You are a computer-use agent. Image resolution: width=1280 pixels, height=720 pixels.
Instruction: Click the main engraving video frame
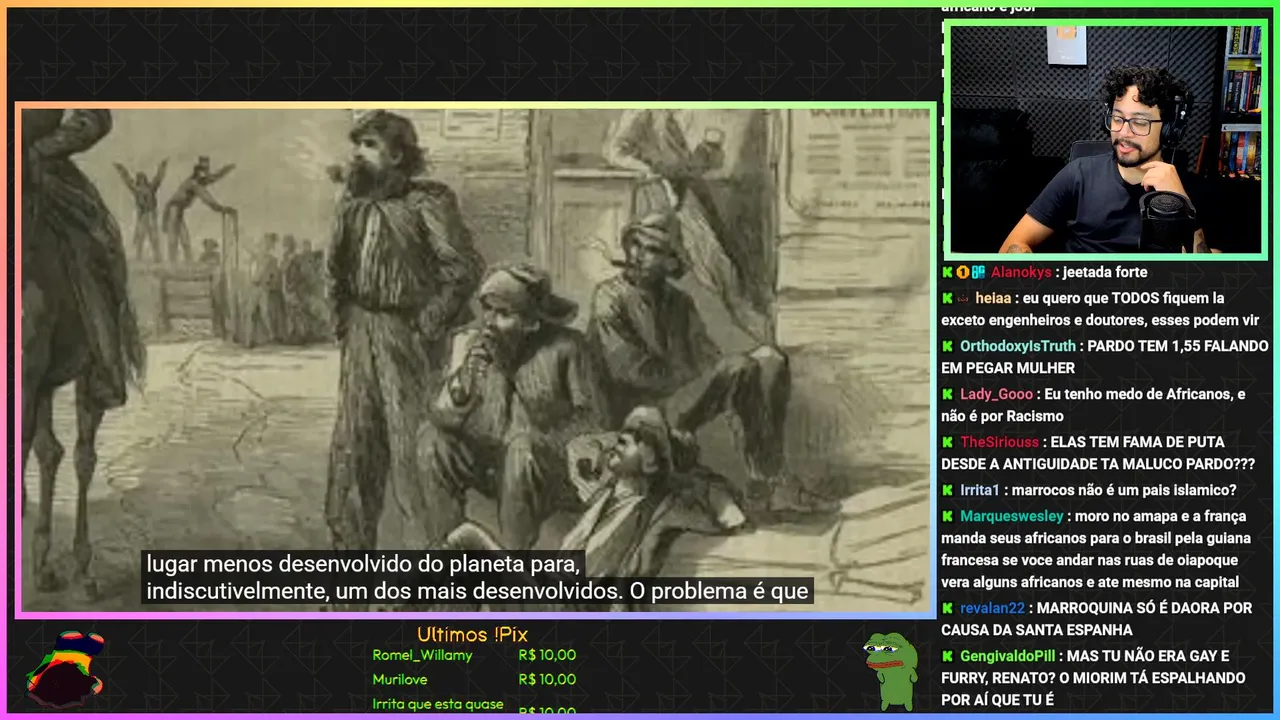pyautogui.click(x=476, y=360)
